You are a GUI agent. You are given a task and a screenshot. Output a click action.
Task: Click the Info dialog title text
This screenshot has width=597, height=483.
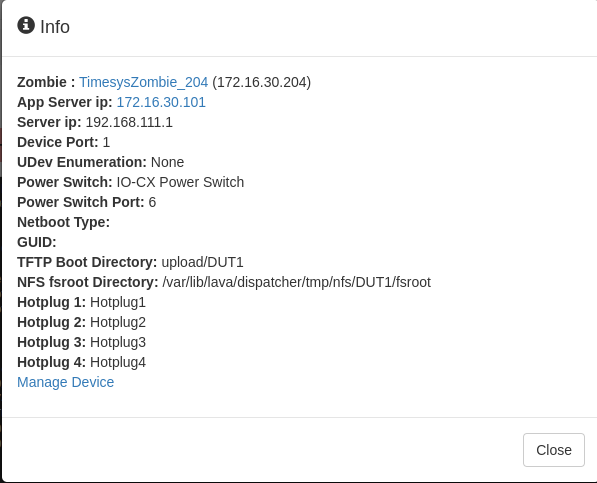click(55, 27)
